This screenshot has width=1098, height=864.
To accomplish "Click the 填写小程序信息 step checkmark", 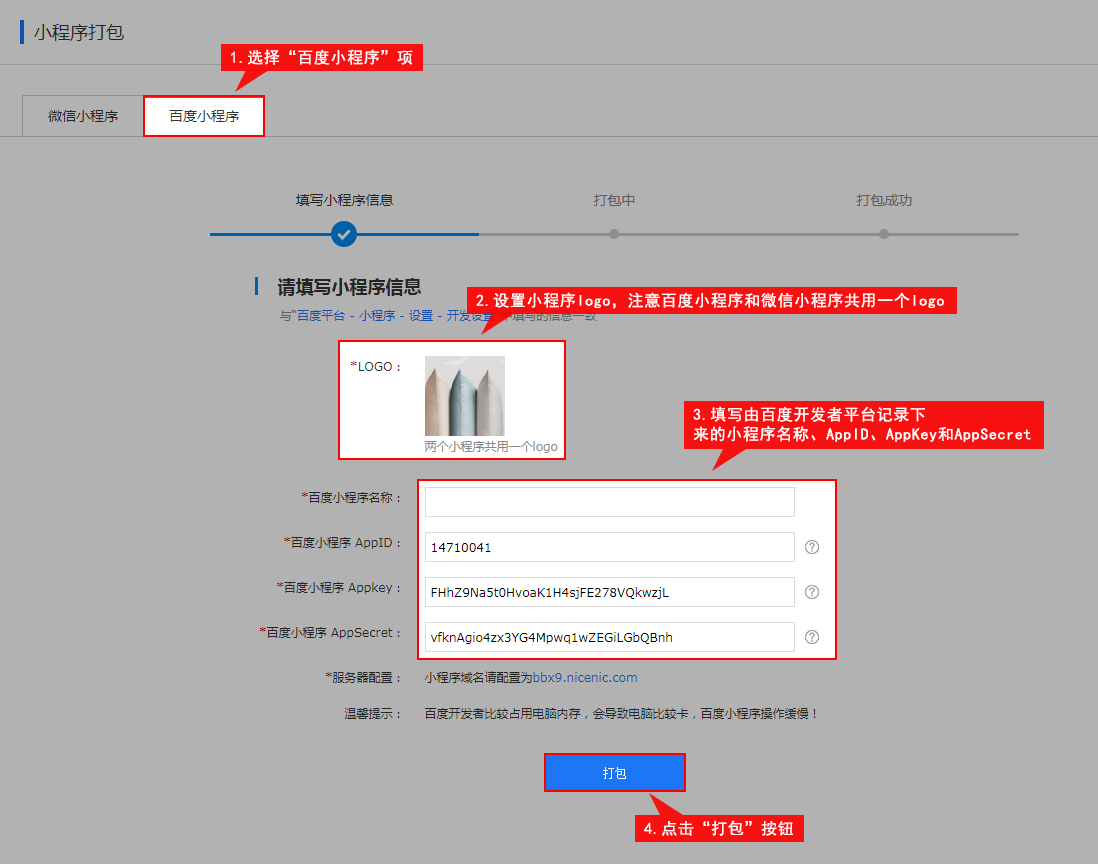I will (x=344, y=234).
